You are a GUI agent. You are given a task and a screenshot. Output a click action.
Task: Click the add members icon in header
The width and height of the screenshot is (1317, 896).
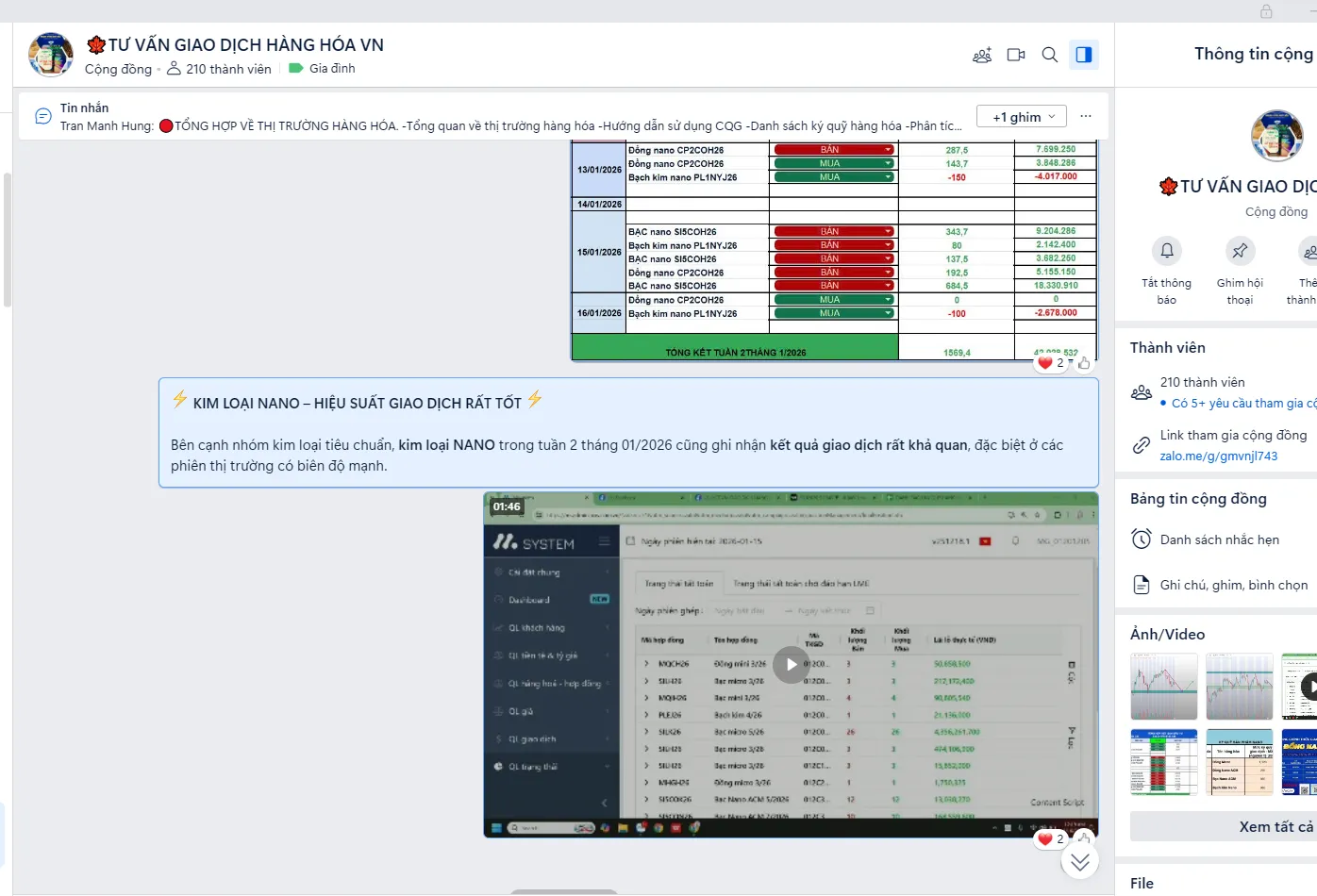click(982, 55)
